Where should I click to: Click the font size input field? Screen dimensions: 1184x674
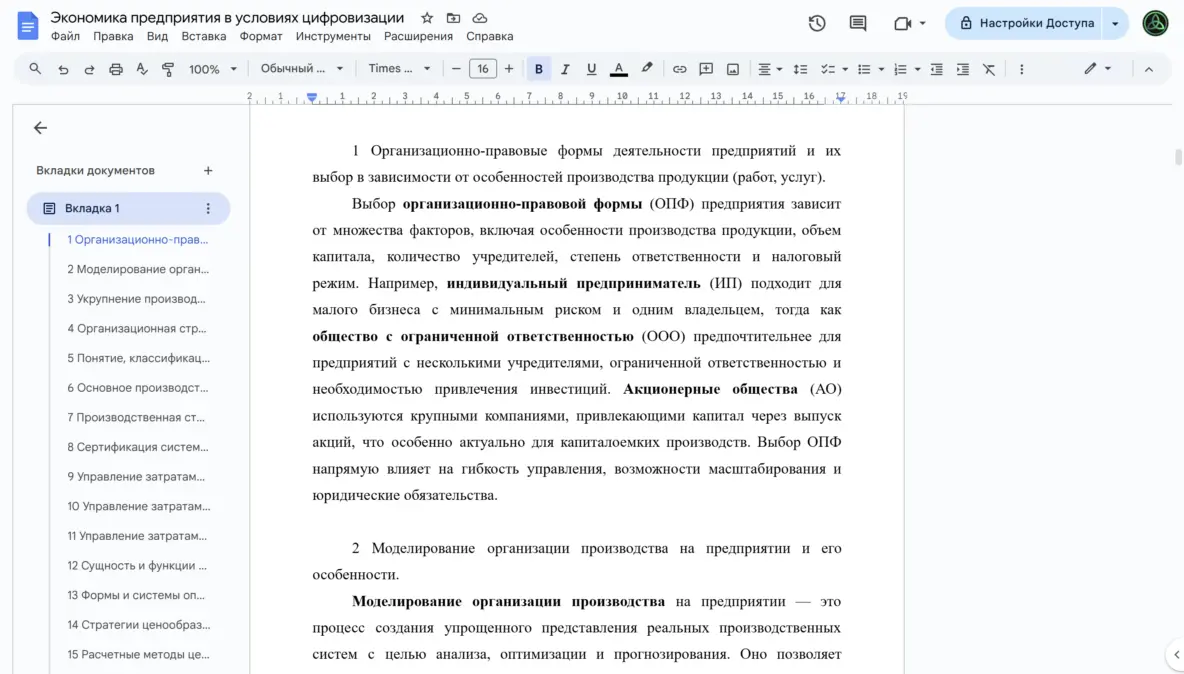[483, 69]
